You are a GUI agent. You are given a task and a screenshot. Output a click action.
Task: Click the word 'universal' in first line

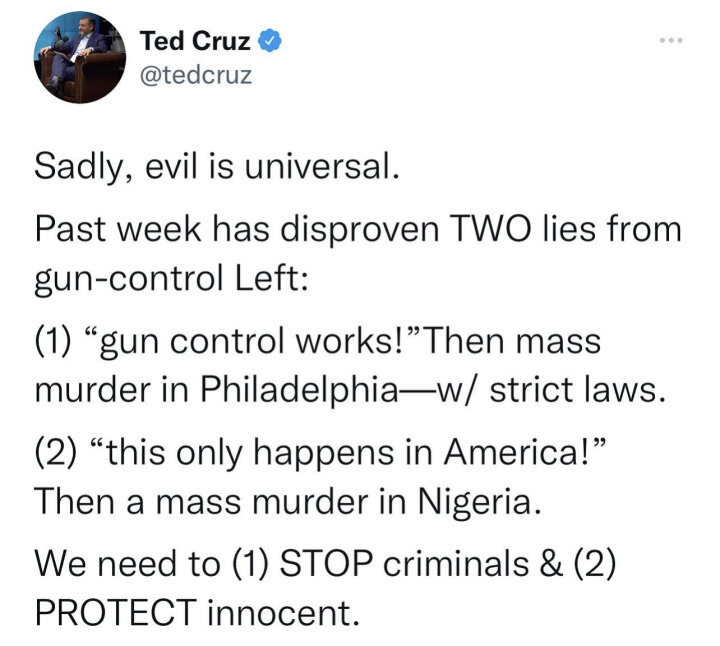318,166
